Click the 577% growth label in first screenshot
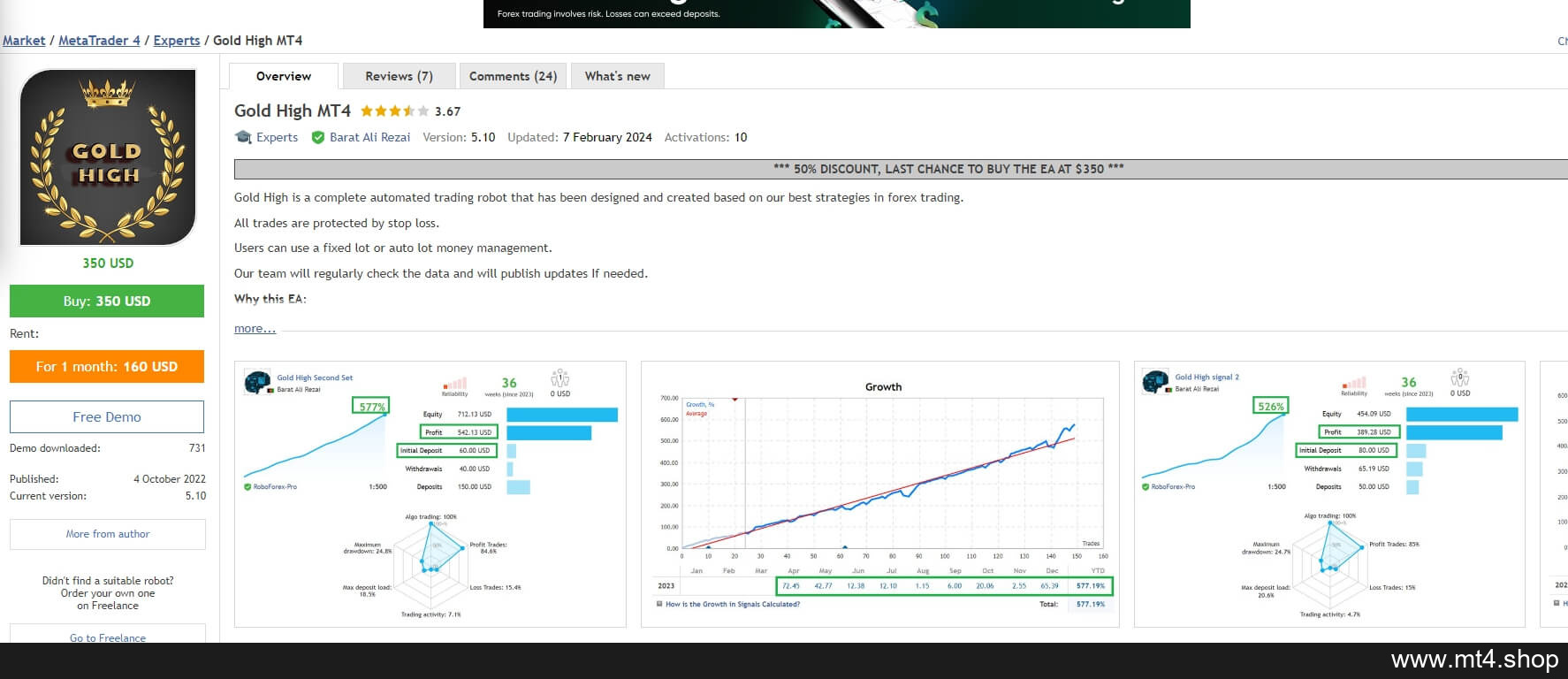The image size is (1568, 679). (371, 407)
